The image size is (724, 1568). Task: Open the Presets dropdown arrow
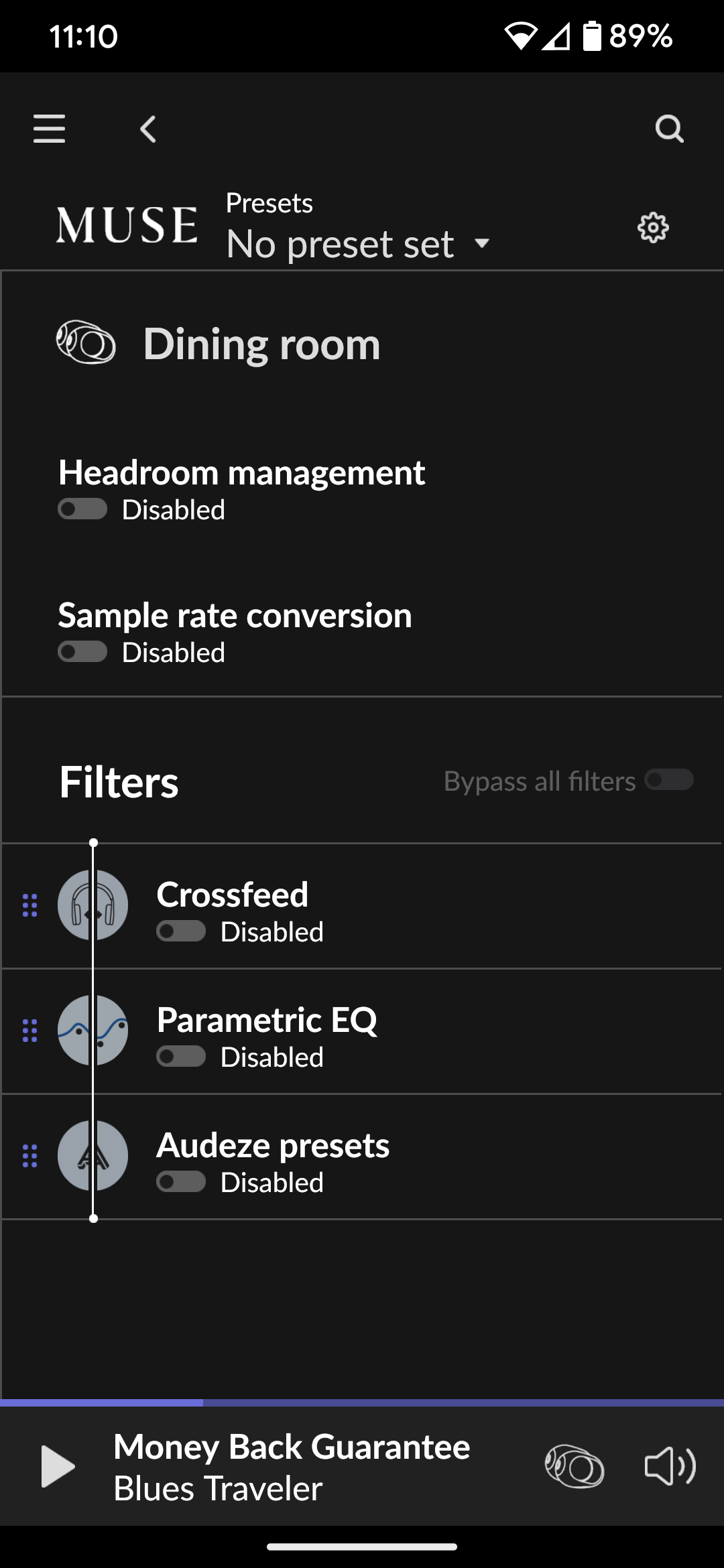point(482,243)
